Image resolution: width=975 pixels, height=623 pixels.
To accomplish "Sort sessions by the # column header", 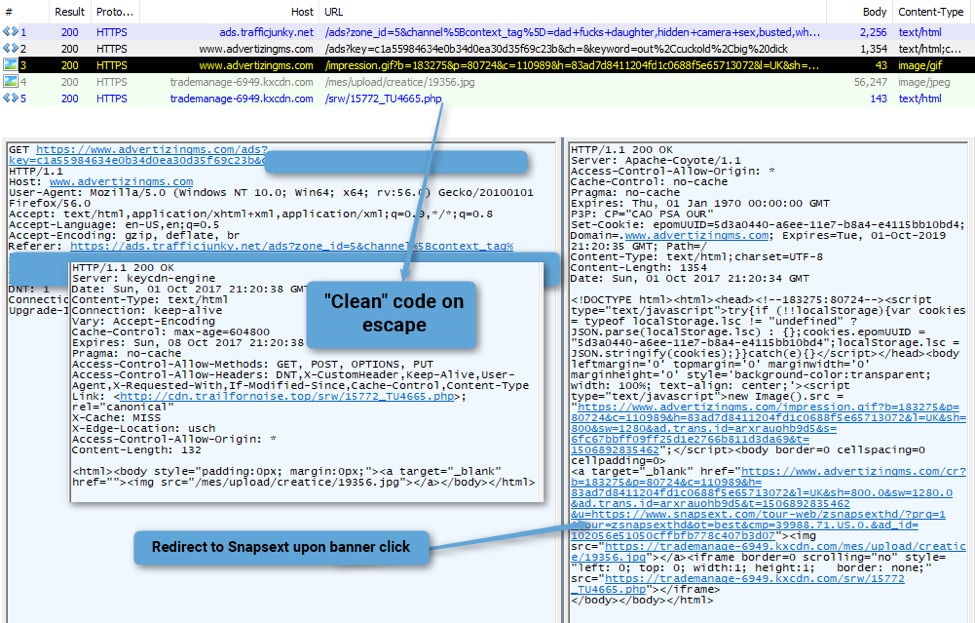I will 9,12.
